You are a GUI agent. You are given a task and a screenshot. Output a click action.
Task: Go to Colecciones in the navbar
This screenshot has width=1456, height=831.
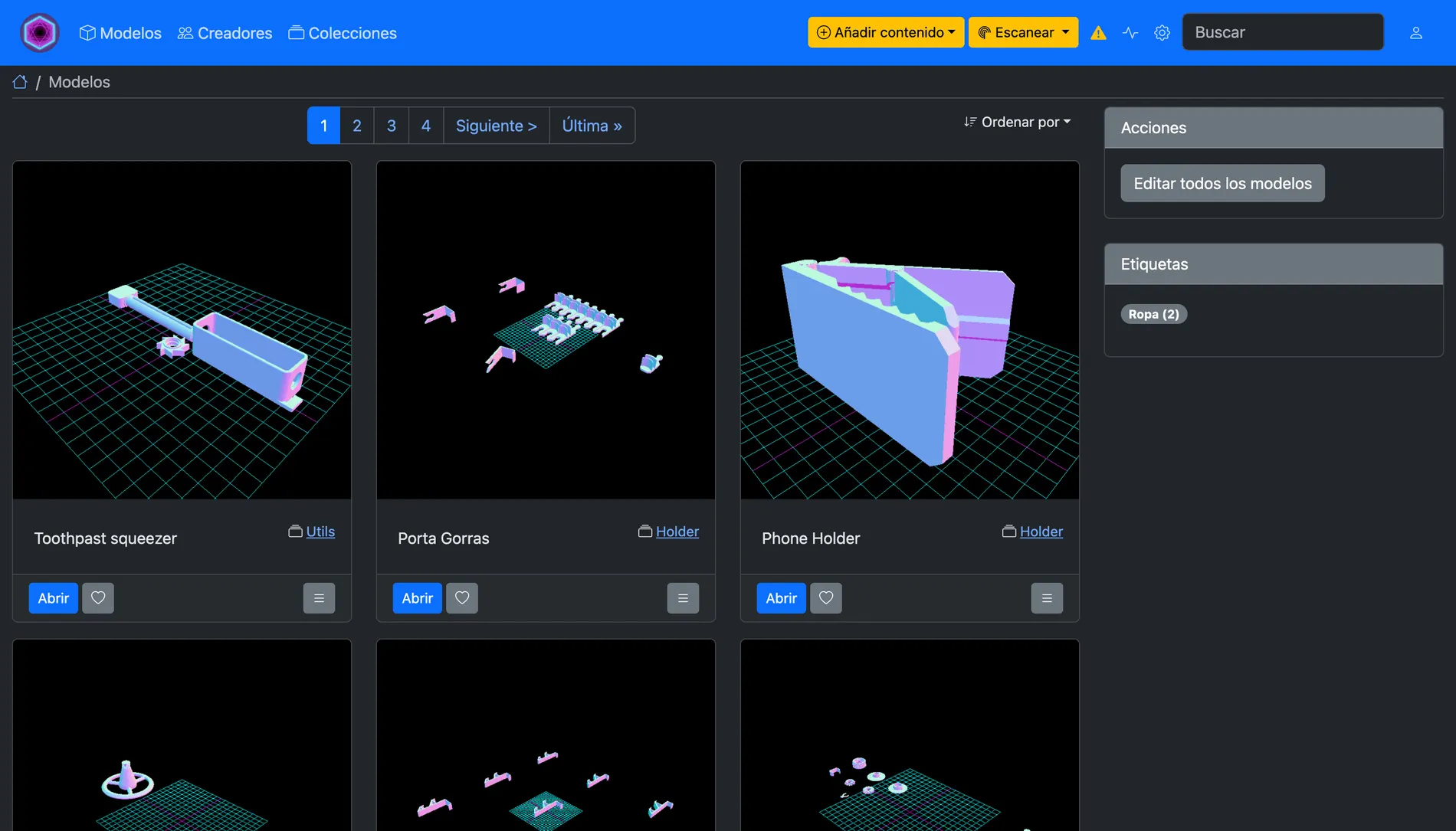click(x=343, y=33)
